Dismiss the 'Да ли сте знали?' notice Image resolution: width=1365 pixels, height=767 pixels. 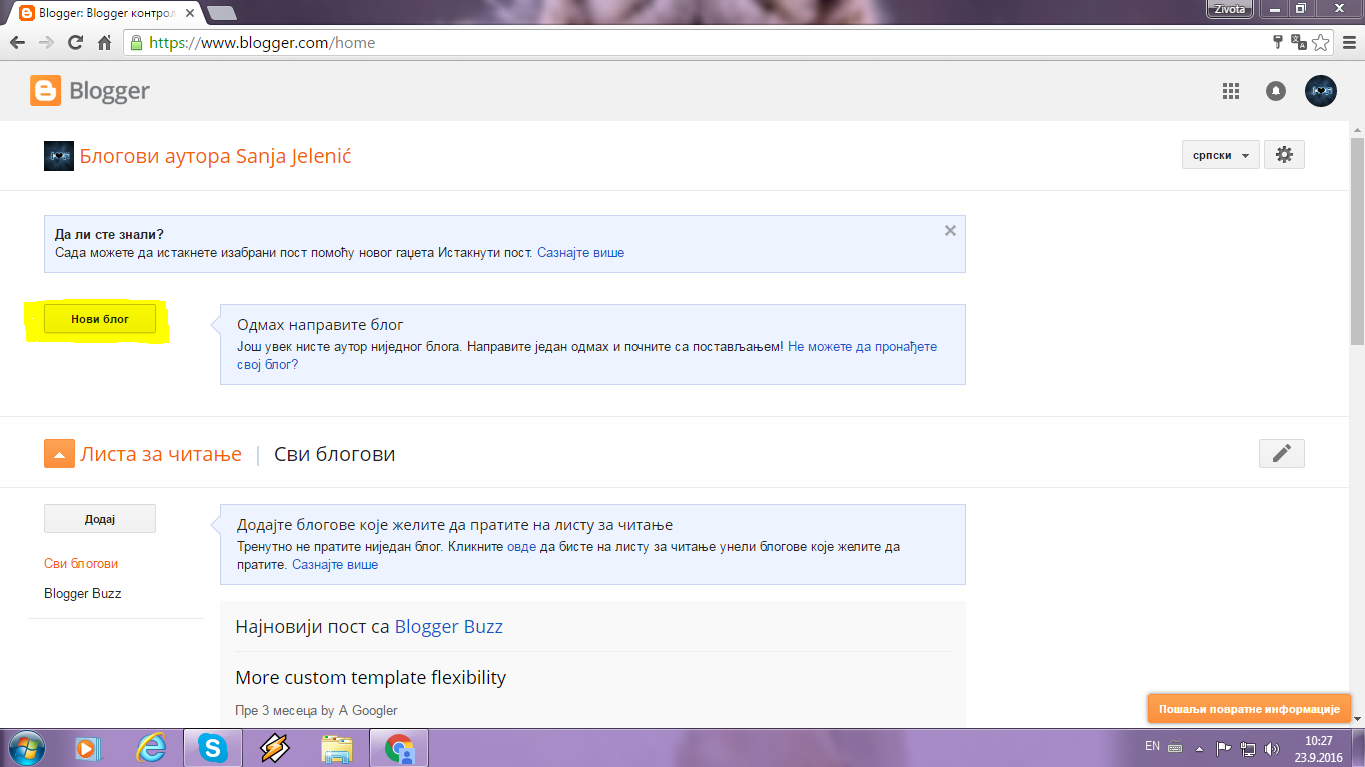coord(950,230)
